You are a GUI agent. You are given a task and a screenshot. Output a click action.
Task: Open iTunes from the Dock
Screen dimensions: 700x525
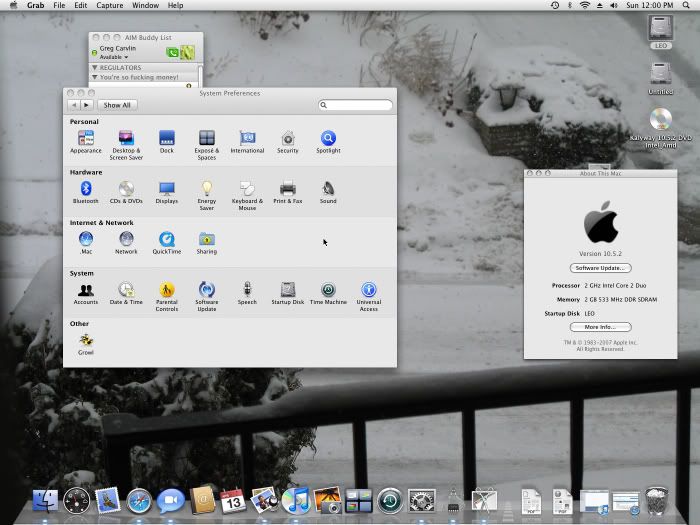[x=296, y=501]
